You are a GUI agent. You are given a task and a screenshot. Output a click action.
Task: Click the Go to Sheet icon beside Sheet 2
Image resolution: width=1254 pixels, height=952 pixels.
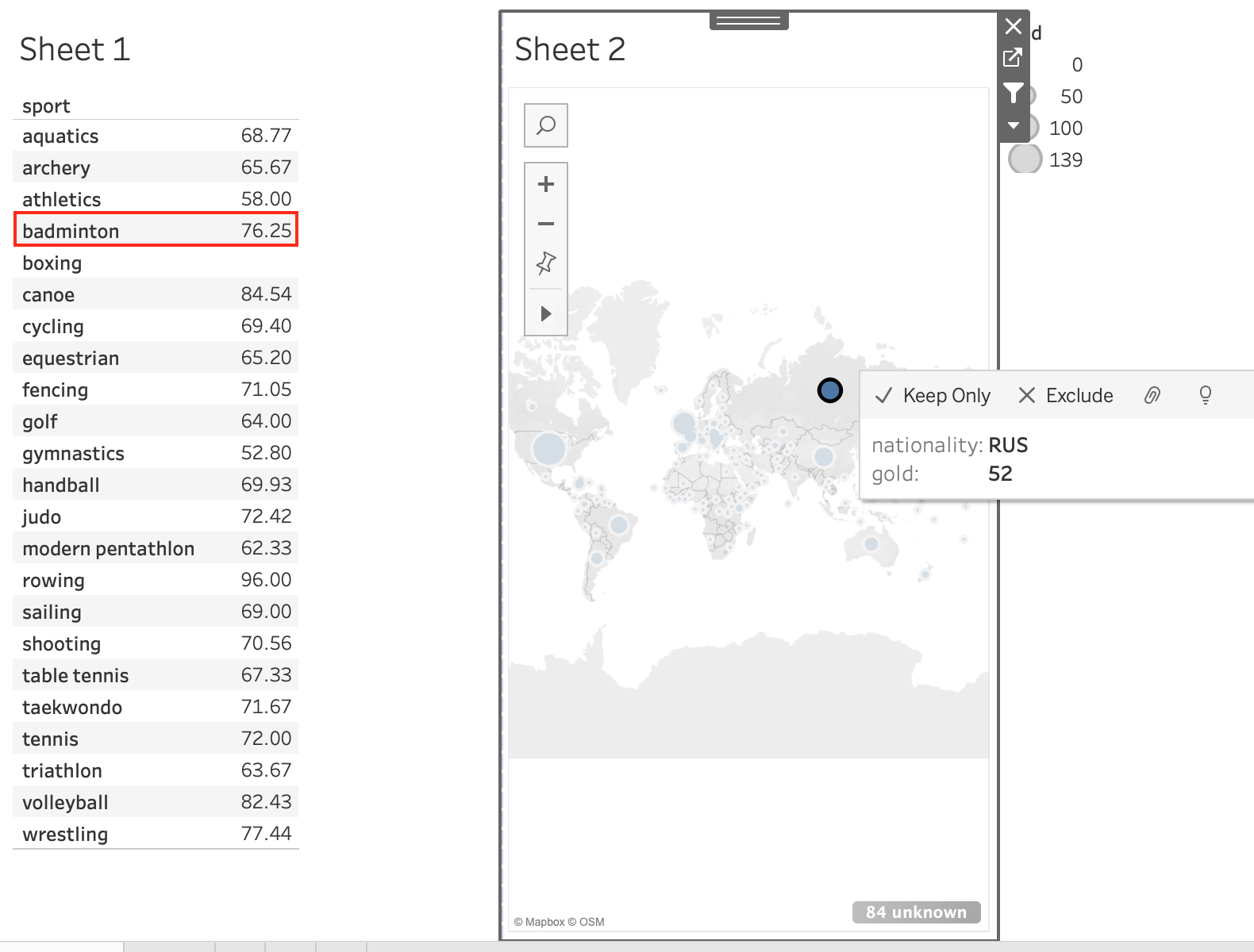click(1012, 59)
